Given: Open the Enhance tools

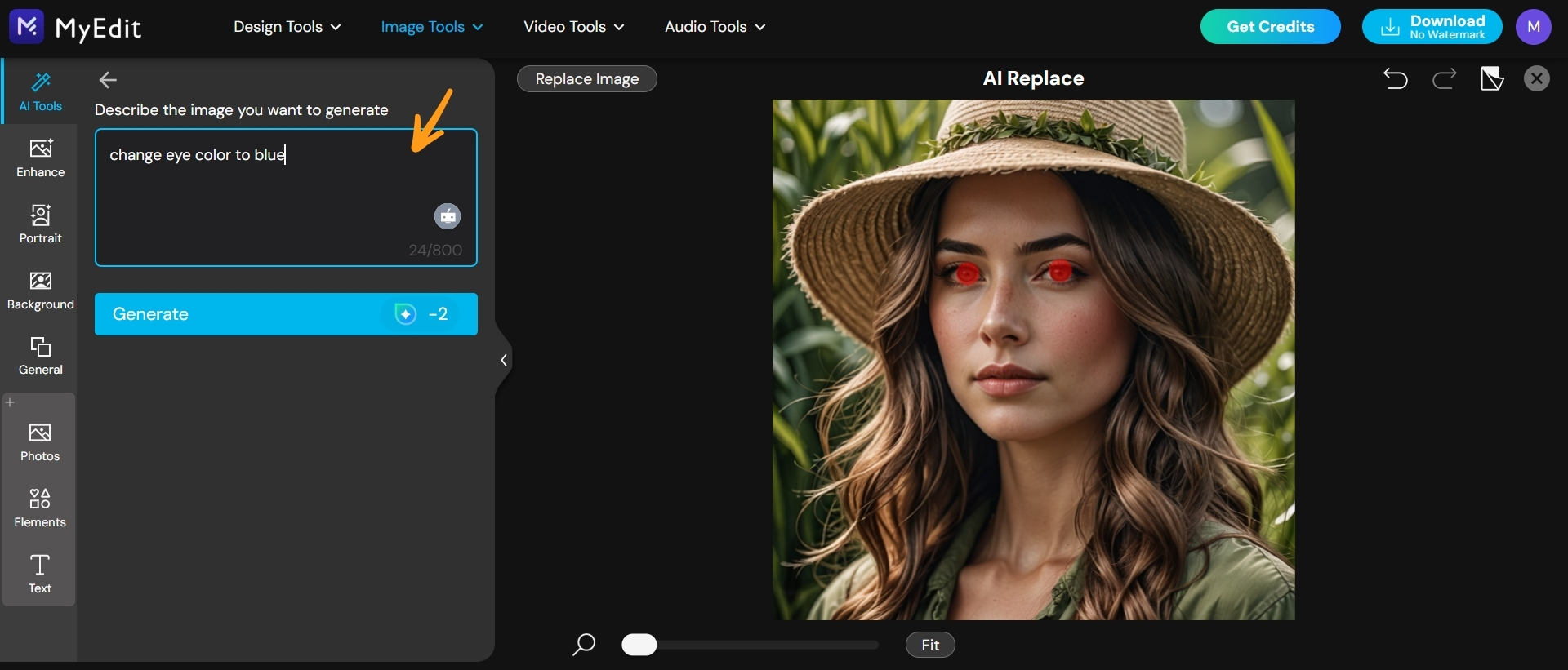Looking at the screenshot, I should (40, 158).
